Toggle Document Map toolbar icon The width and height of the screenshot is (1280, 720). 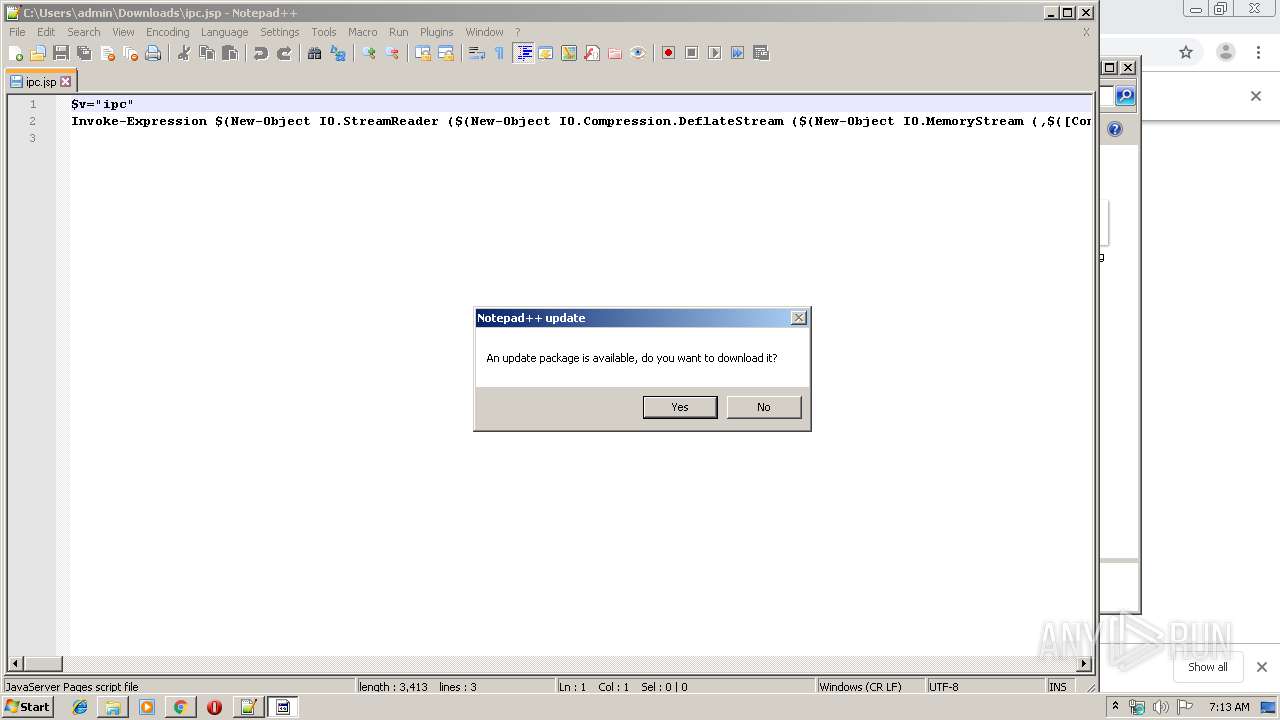point(569,53)
